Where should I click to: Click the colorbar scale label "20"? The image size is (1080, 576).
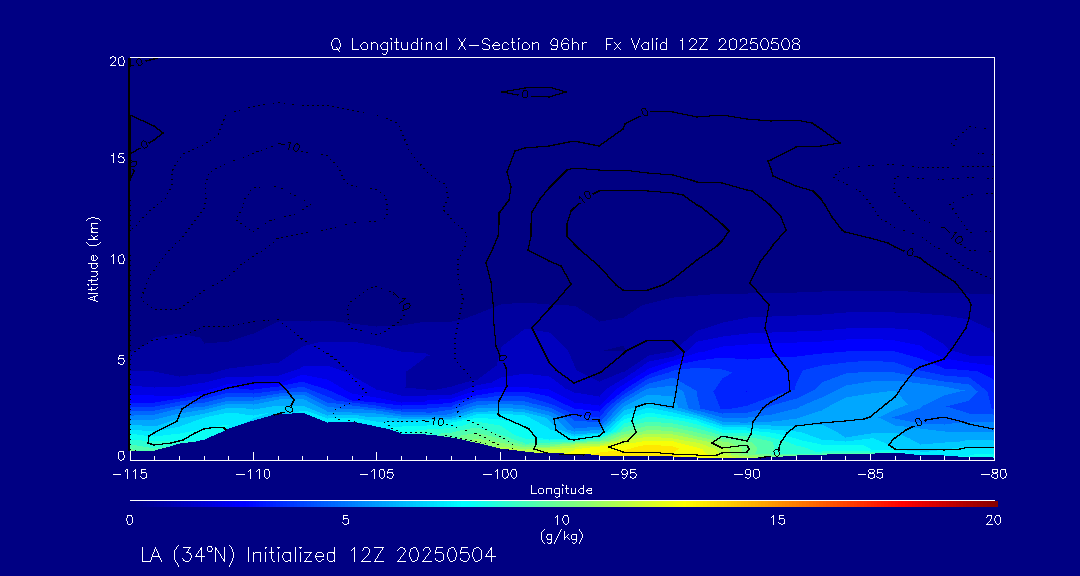tap(994, 520)
